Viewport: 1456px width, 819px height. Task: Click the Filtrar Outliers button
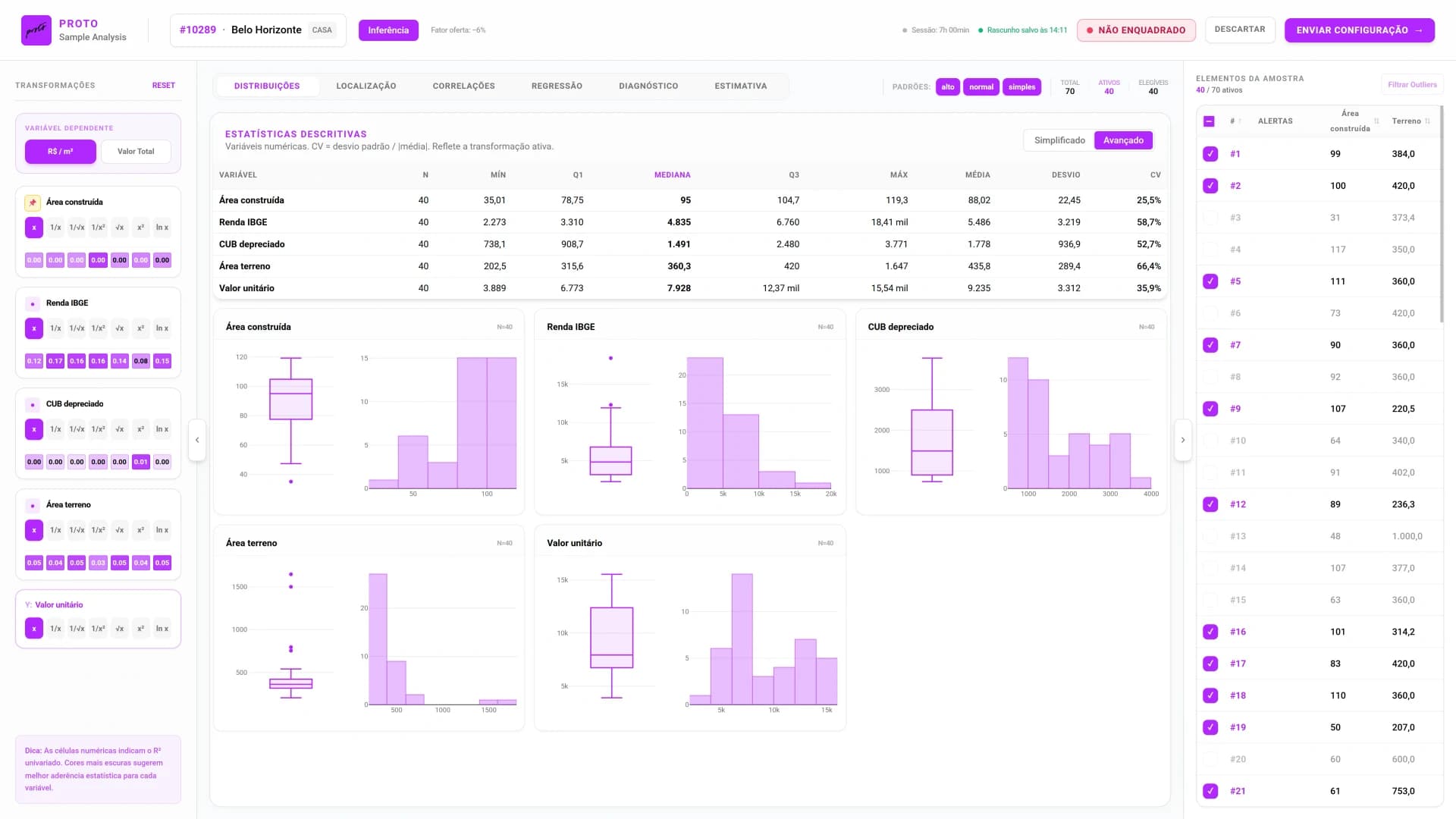[x=1411, y=85]
